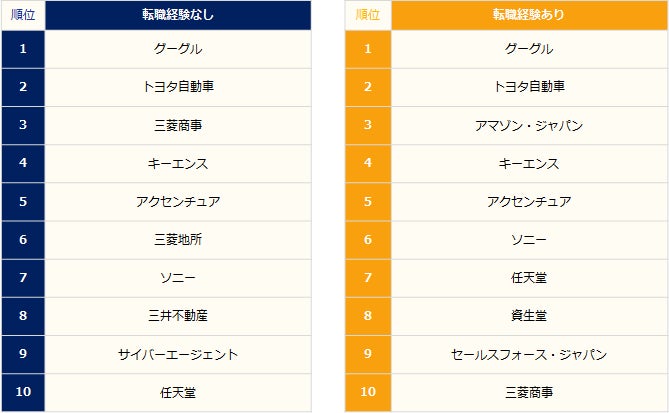Click the 転職経験なし column header
The height and width of the screenshot is (413, 669).
click(178, 15)
